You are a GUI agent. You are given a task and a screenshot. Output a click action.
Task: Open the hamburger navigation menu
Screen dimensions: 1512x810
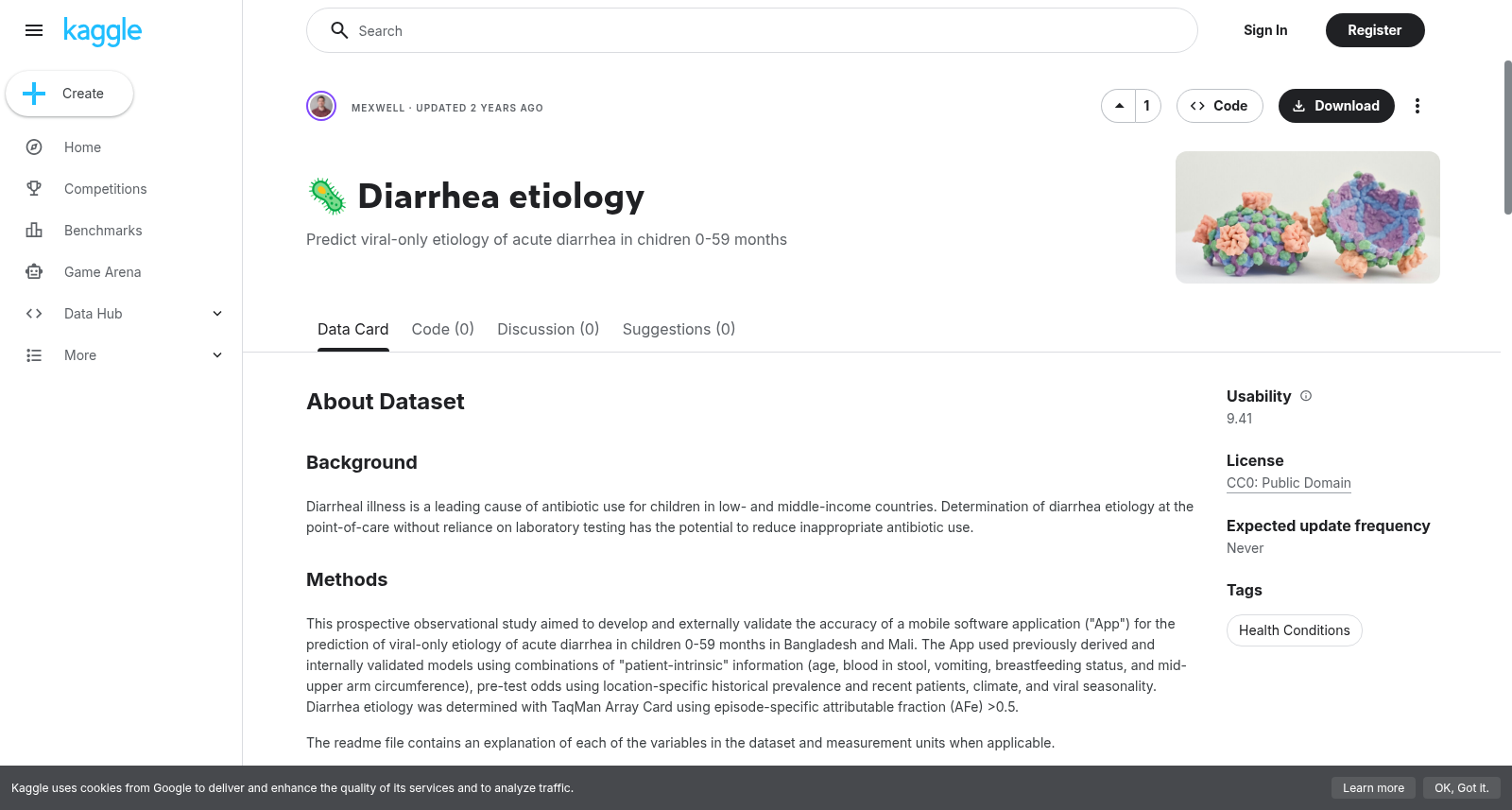tap(34, 30)
